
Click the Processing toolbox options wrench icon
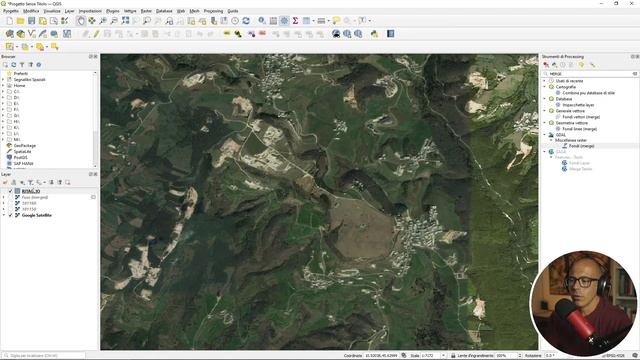pyautogui.click(x=592, y=65)
